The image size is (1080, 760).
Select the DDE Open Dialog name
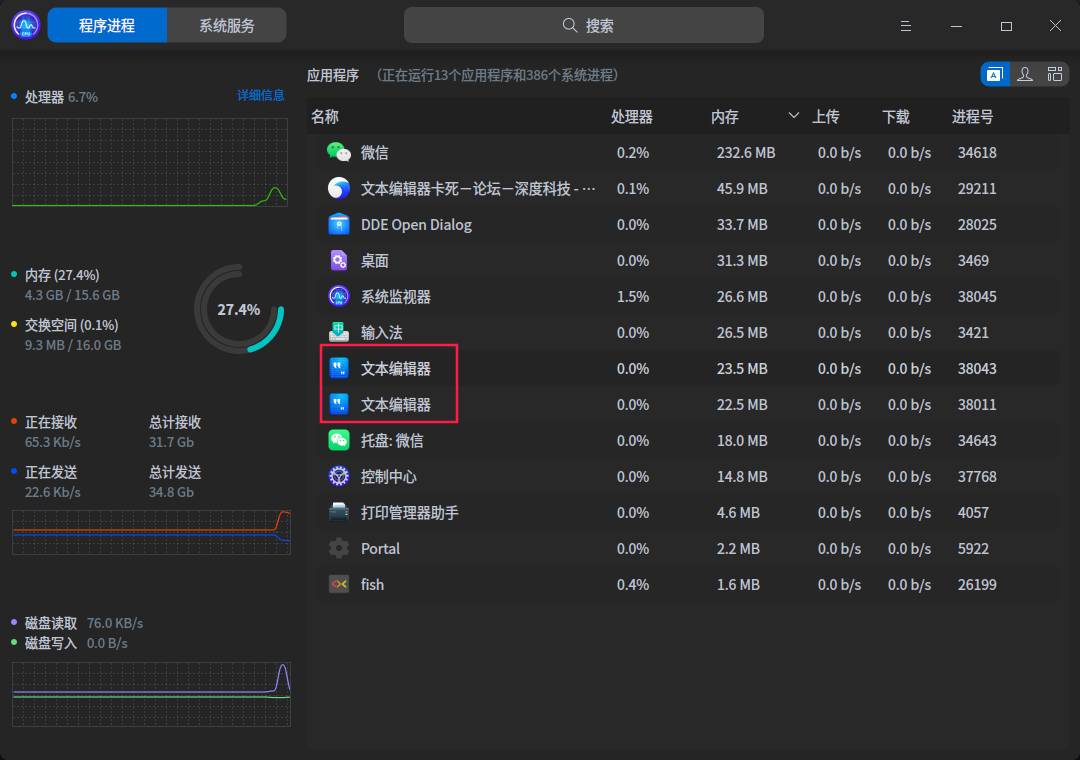(x=416, y=225)
